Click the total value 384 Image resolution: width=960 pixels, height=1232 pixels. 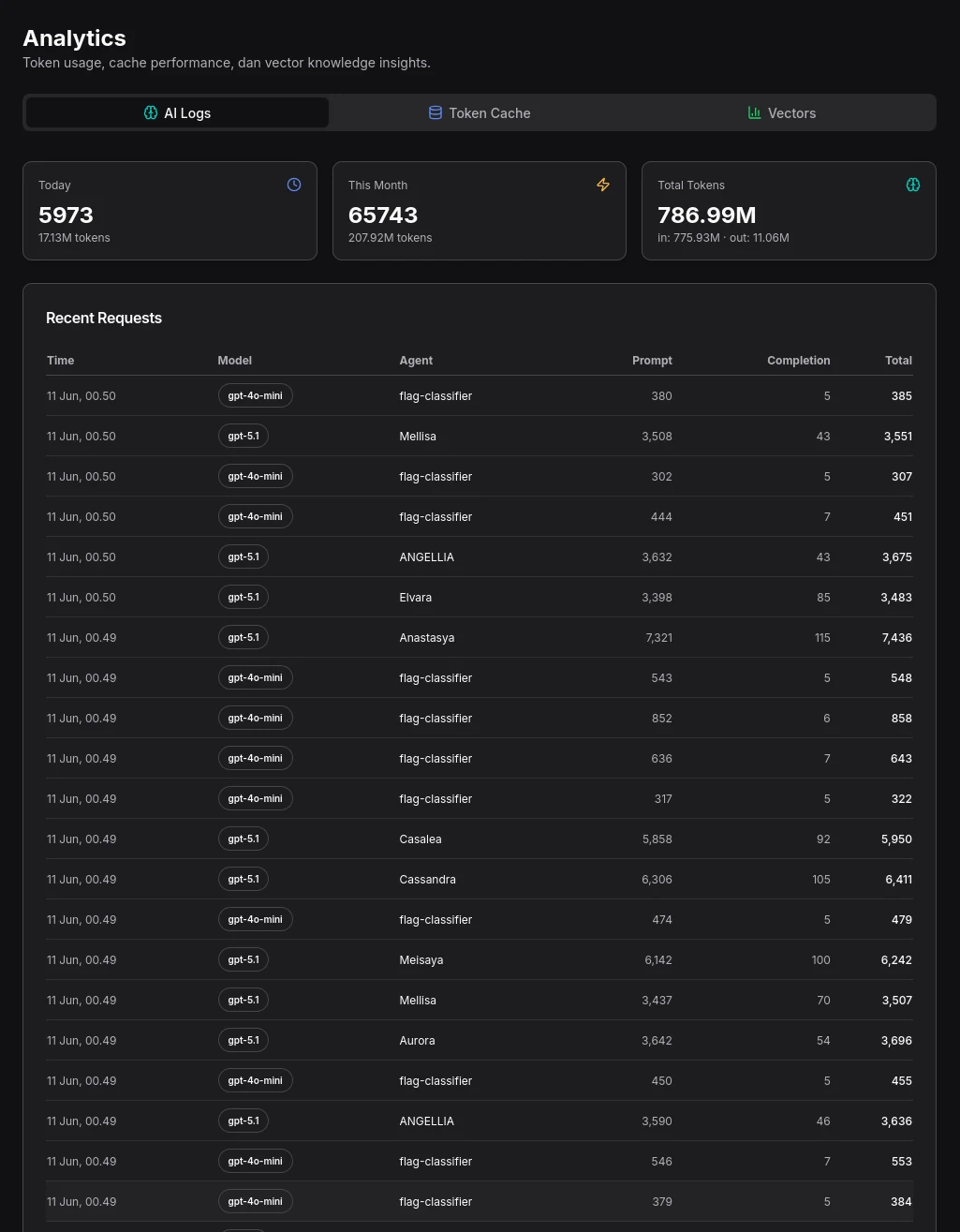tap(901, 1202)
